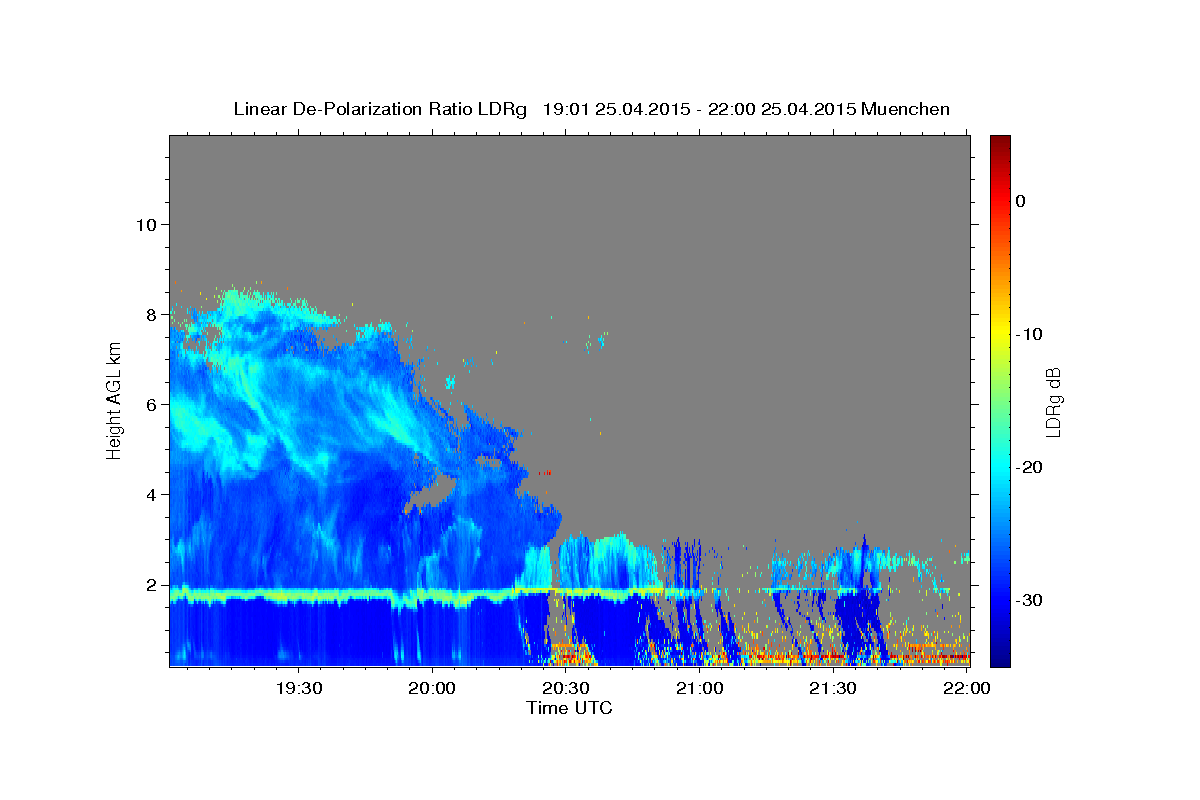Click the dark blue bottom of colorbar

point(1000,655)
